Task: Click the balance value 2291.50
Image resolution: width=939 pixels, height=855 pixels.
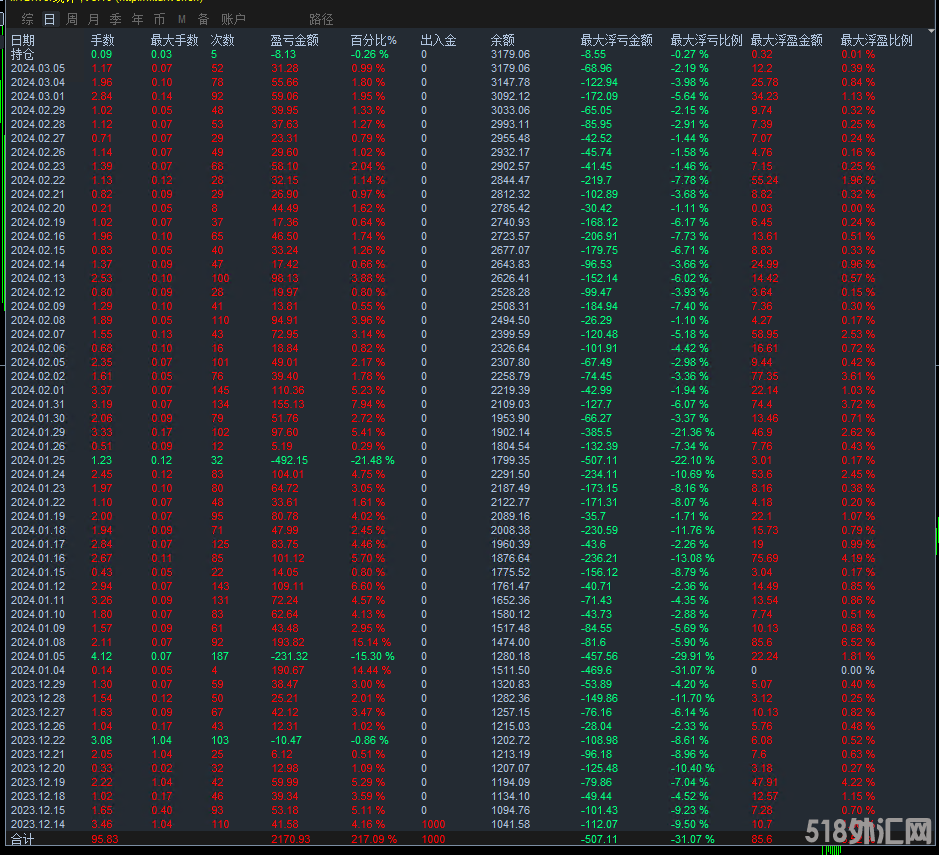Action: point(510,474)
